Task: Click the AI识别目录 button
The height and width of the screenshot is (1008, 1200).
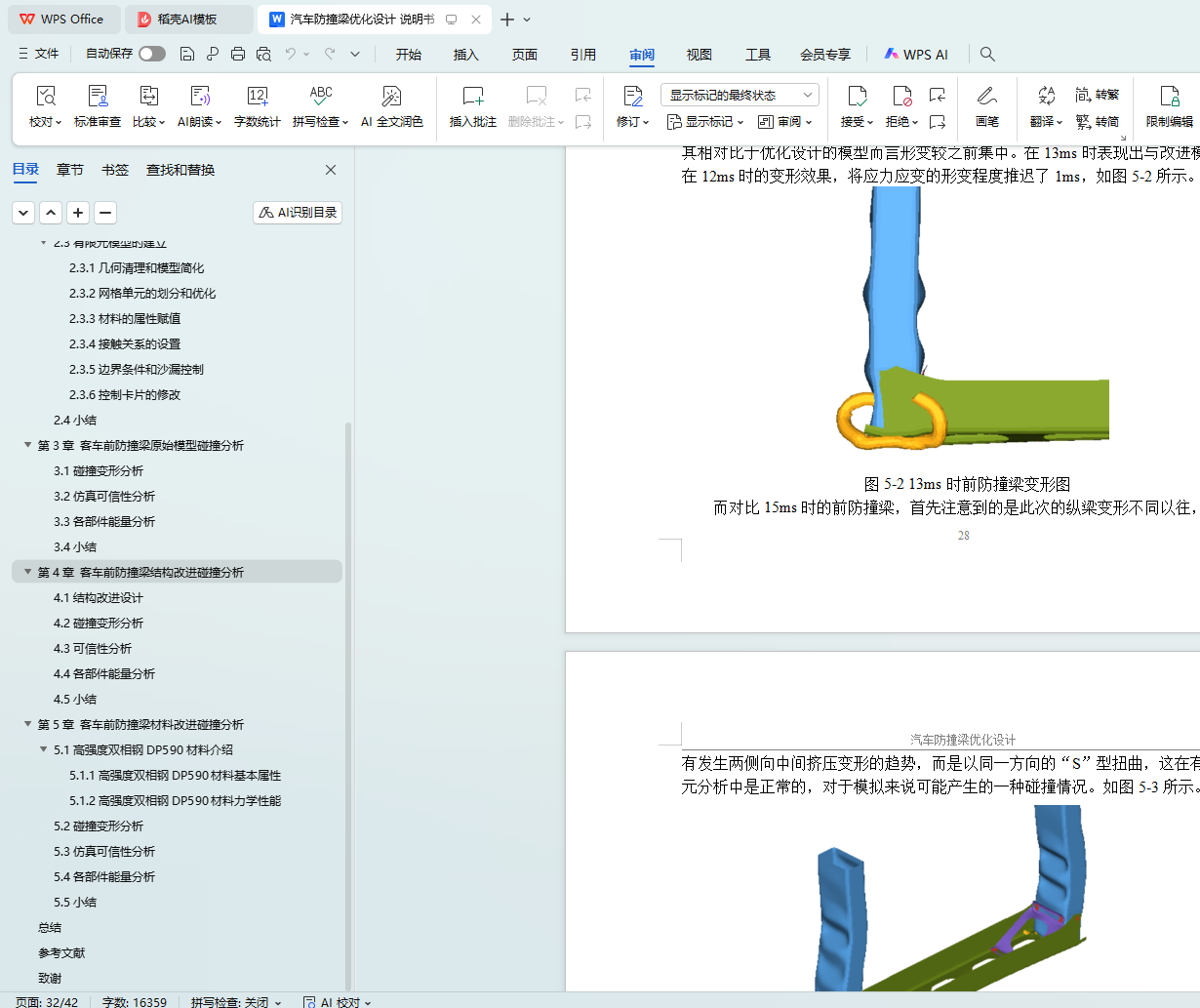Action: tap(298, 212)
